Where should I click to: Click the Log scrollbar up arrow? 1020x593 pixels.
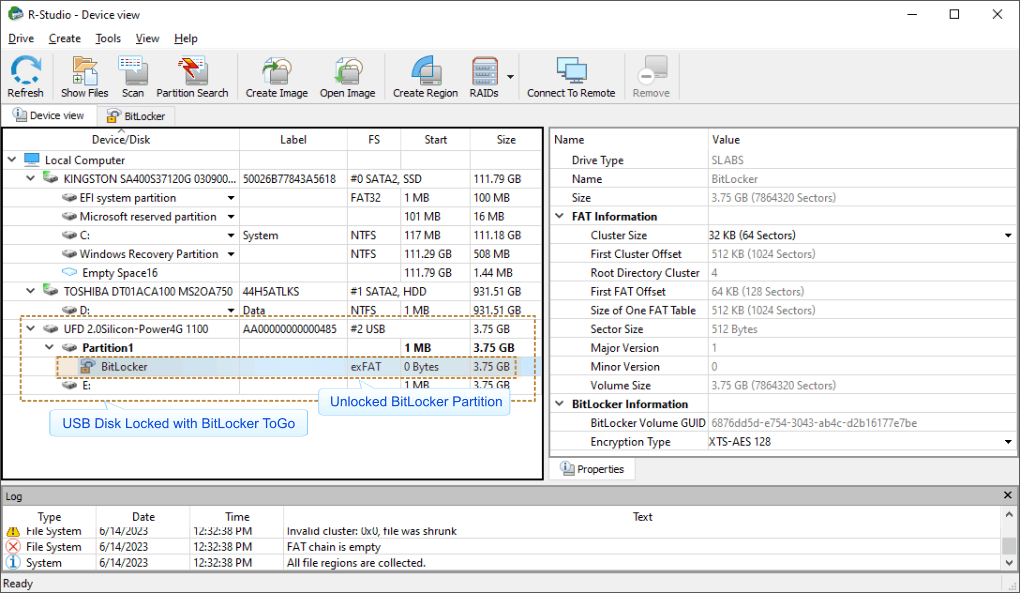[x=1008, y=514]
